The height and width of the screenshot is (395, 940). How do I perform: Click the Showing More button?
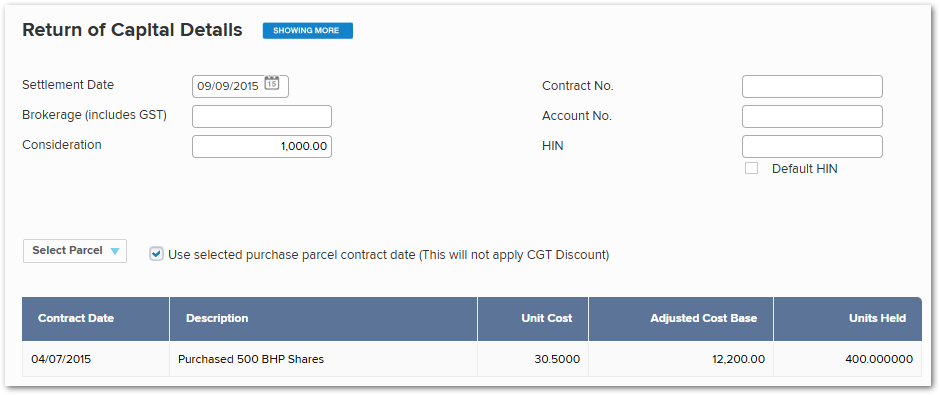tap(308, 31)
